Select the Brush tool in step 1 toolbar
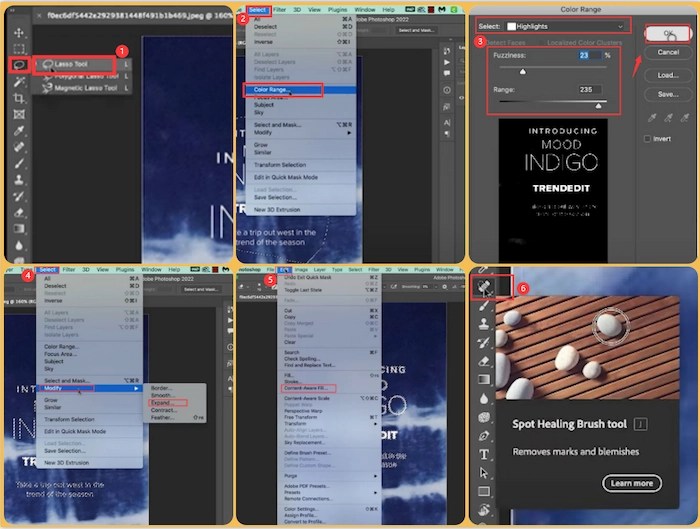Screen dimensions: 700x529 pos(19,163)
